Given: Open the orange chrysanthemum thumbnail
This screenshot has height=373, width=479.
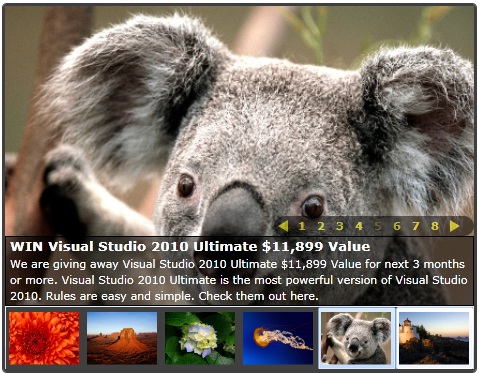Looking at the screenshot, I should tap(44, 338).
